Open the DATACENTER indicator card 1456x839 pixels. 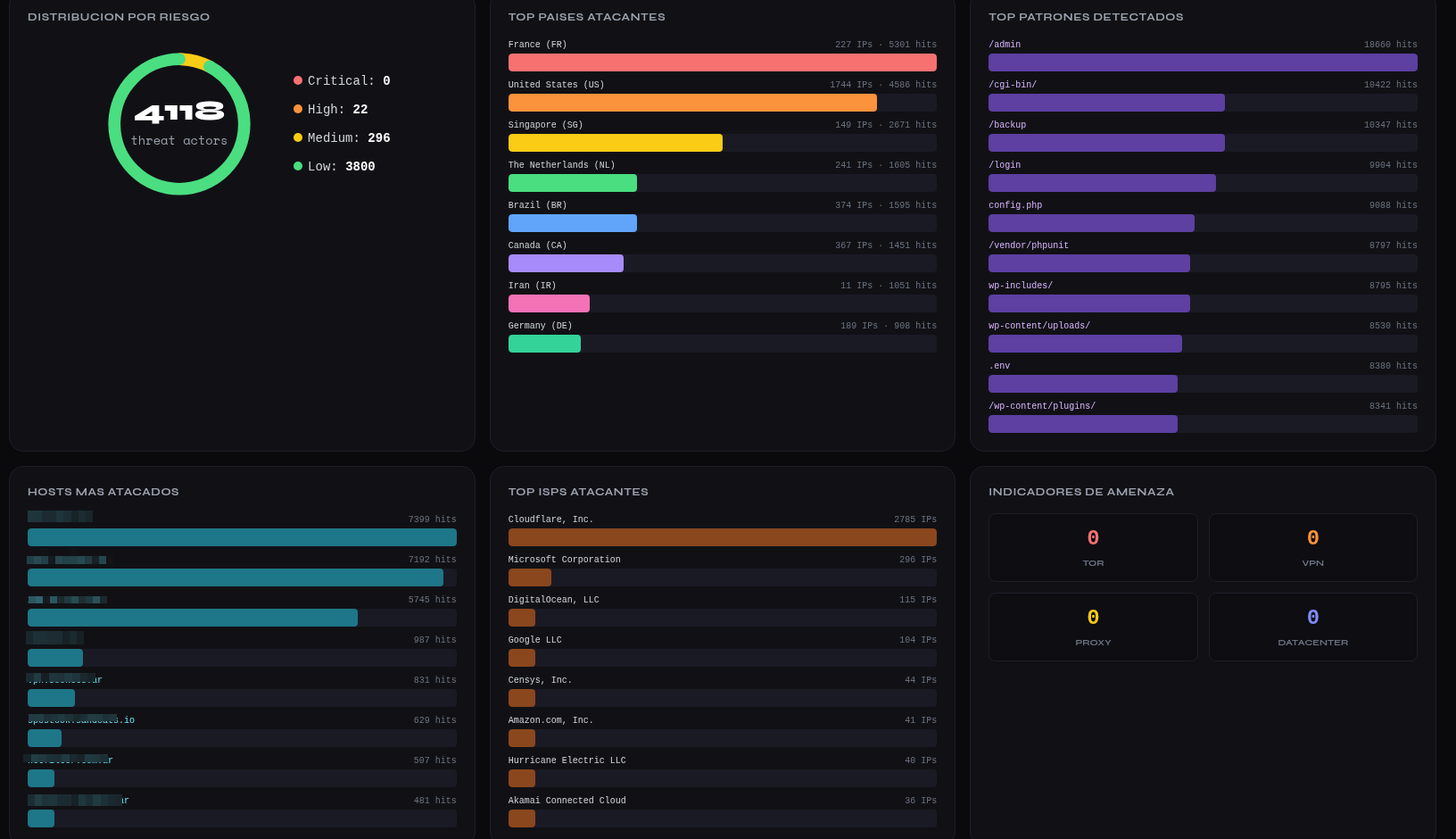coord(1313,627)
